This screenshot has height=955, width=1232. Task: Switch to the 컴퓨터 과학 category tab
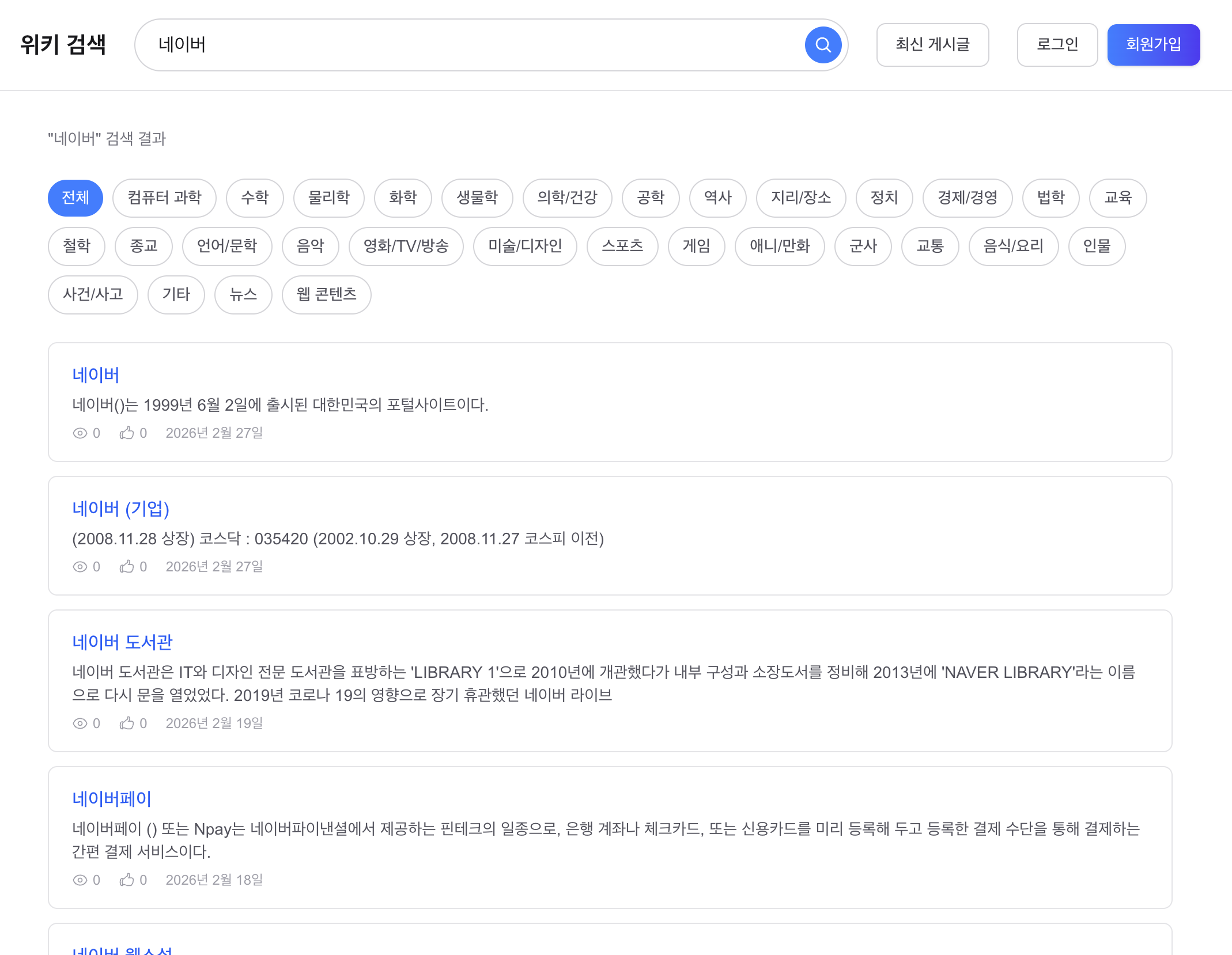[164, 198]
